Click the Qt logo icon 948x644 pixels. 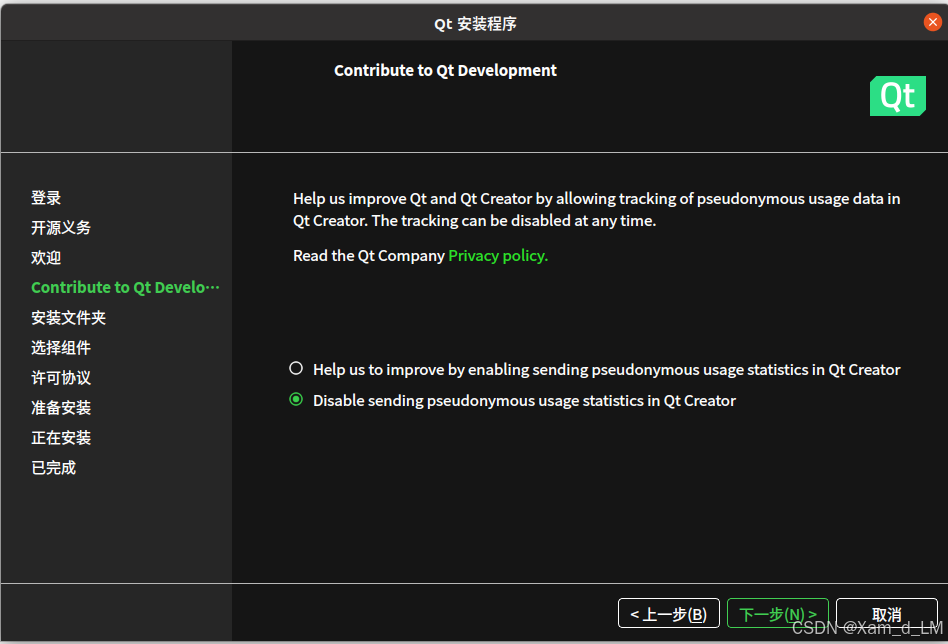coord(897,96)
